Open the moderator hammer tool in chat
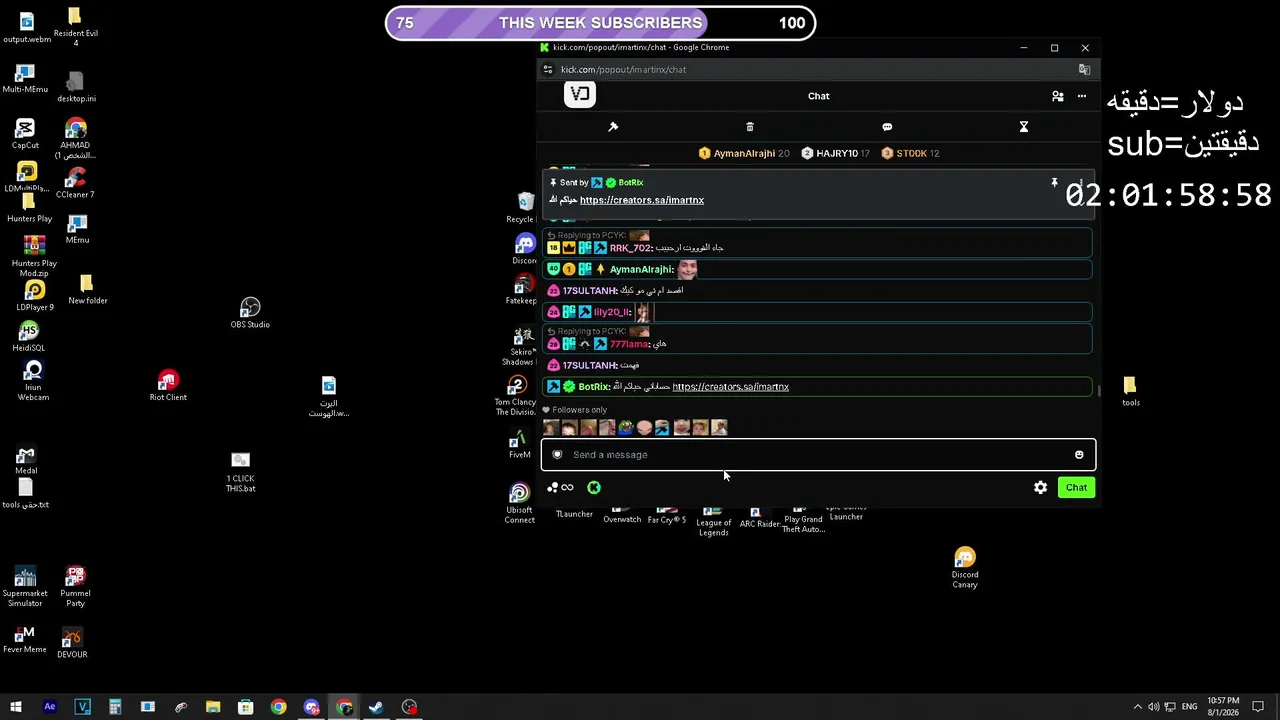 pyautogui.click(x=613, y=127)
